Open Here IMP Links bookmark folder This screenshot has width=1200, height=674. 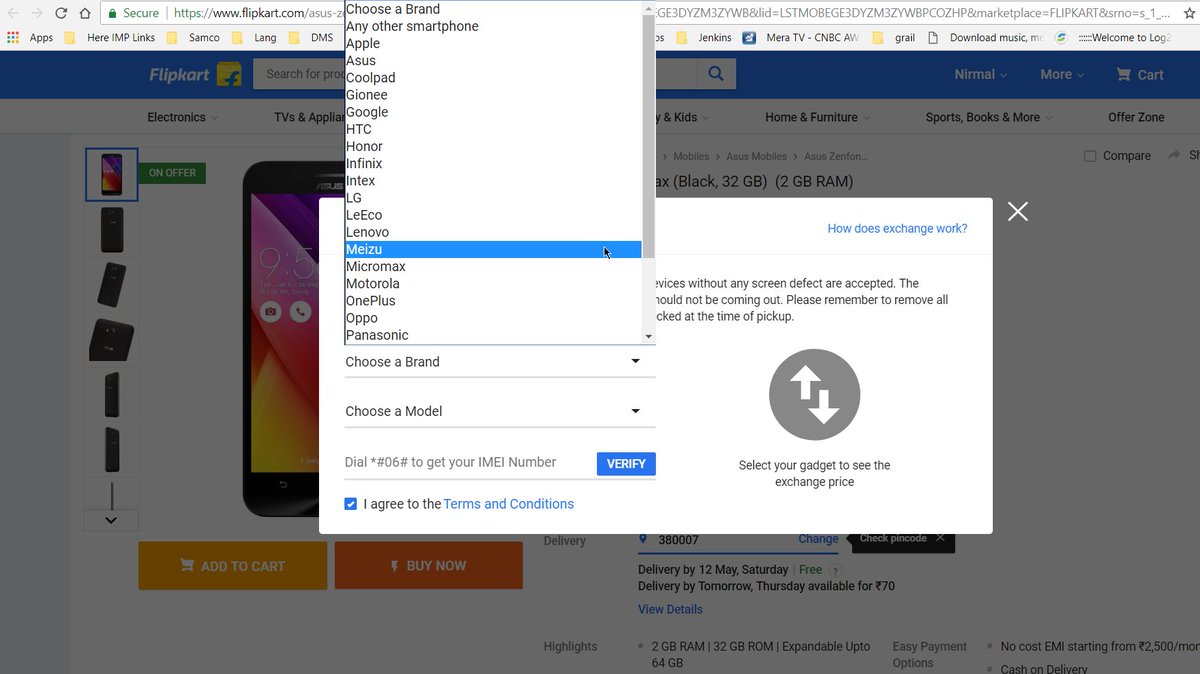point(110,38)
